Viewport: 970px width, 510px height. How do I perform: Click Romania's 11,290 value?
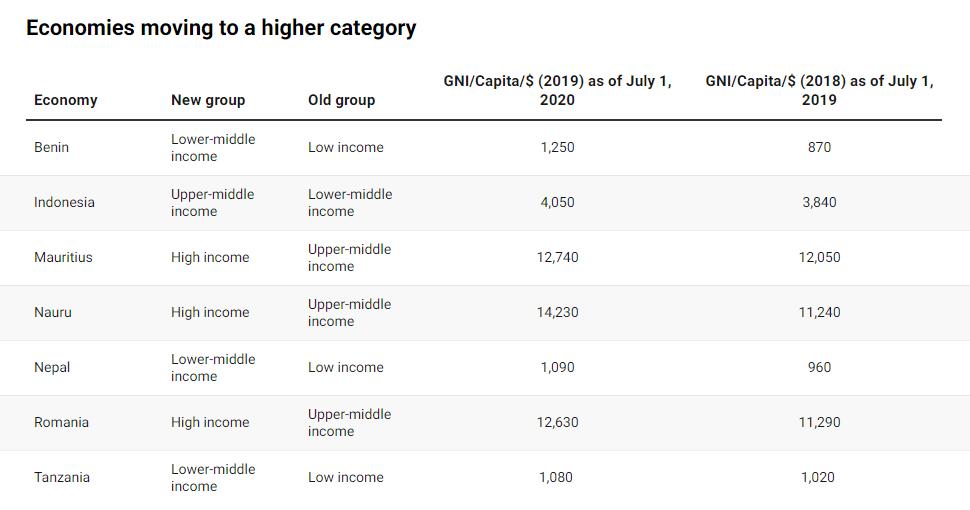click(x=819, y=423)
